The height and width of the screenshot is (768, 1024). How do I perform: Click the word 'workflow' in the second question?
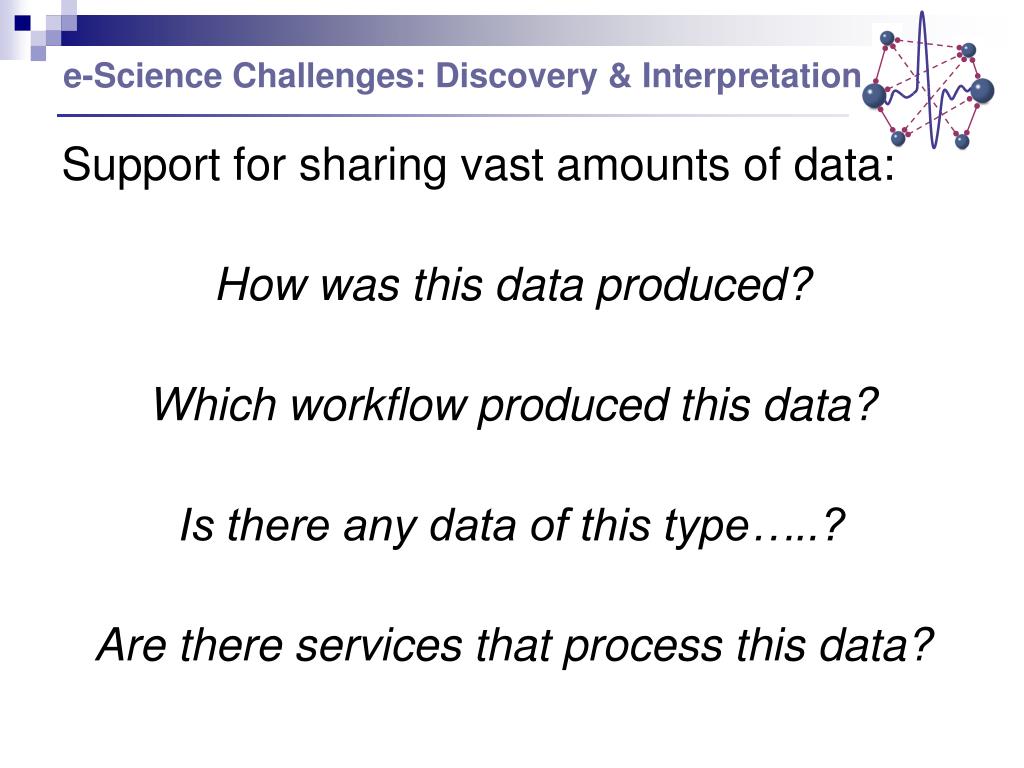click(x=378, y=405)
